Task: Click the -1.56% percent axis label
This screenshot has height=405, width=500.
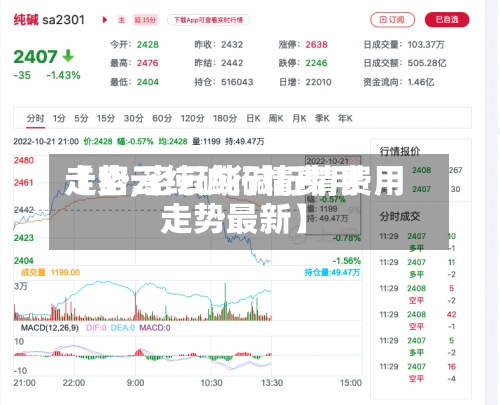Action: pyautogui.click(x=347, y=261)
